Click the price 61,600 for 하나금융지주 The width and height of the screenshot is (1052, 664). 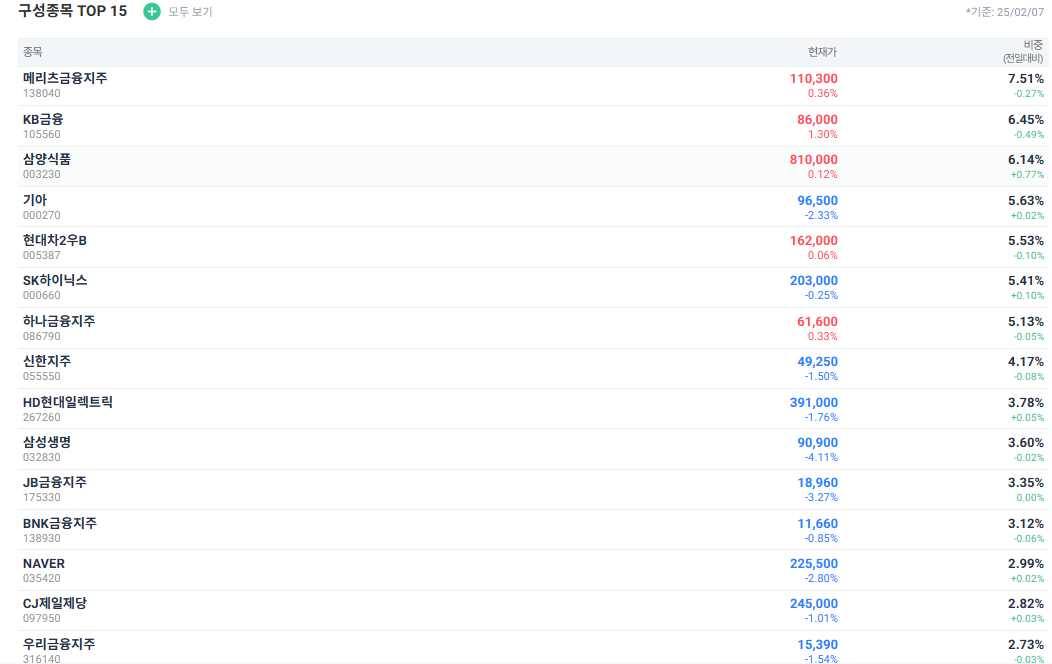817,321
